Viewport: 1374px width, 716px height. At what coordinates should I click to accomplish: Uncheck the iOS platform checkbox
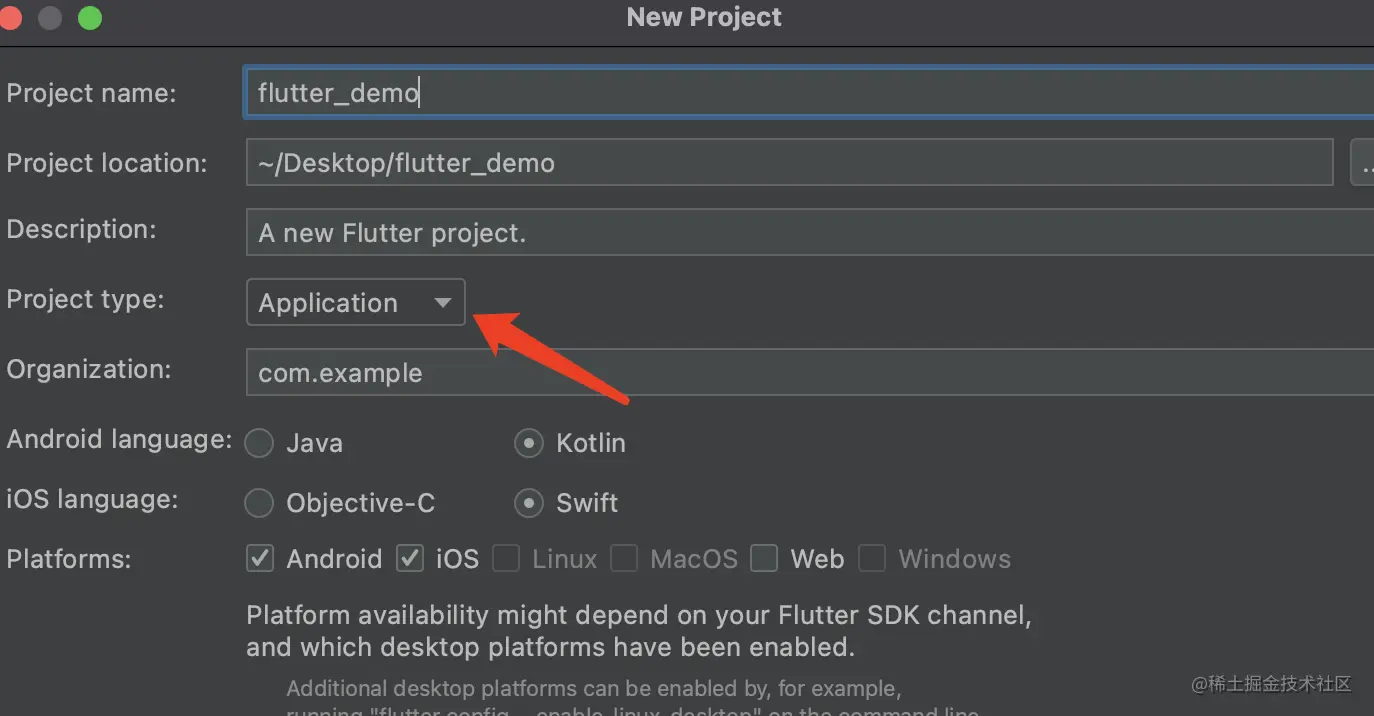coord(410,558)
